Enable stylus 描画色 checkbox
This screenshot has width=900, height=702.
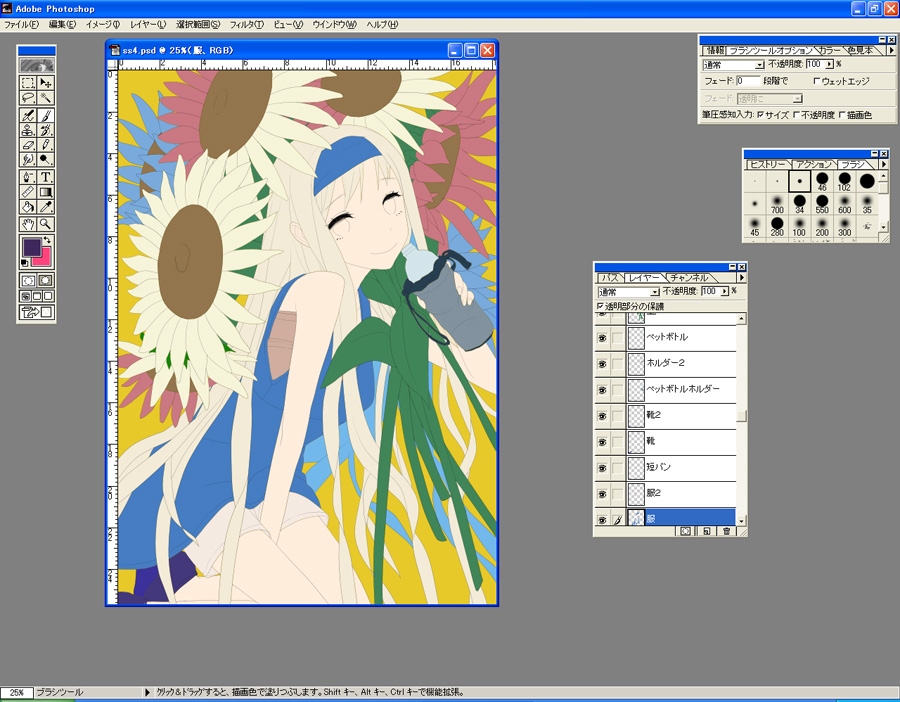(842, 115)
